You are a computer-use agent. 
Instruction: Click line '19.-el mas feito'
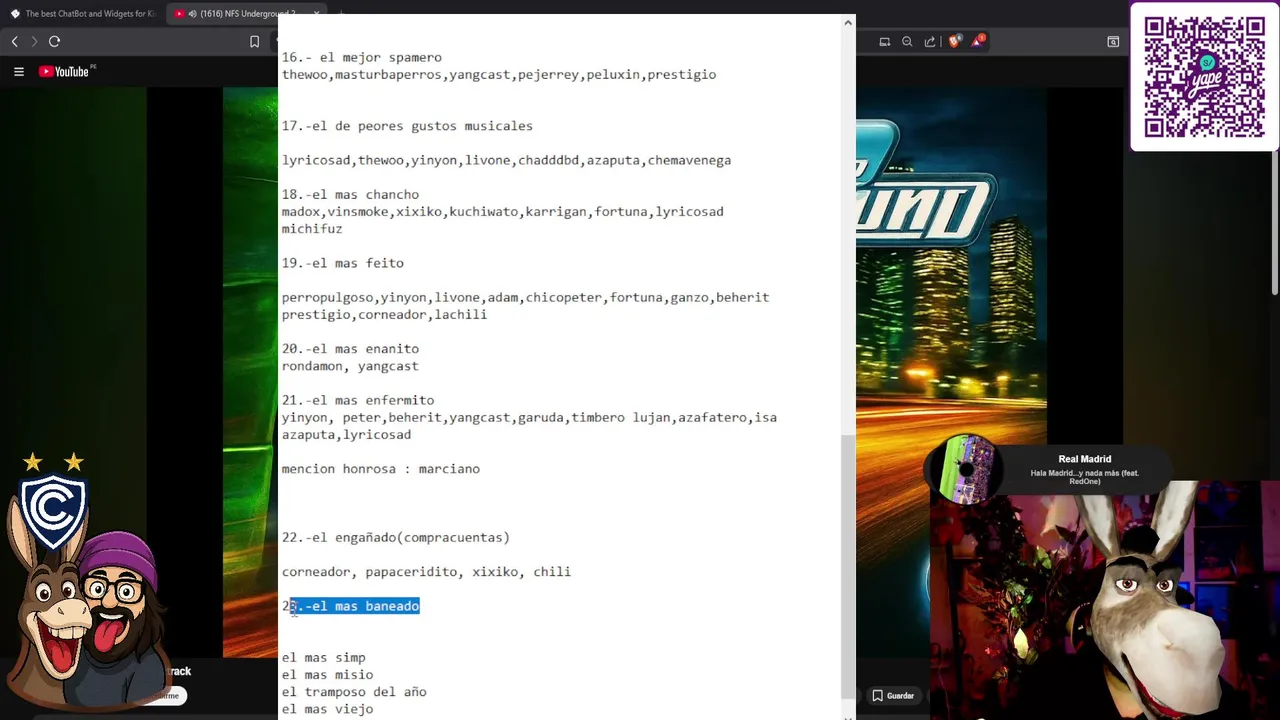[343, 263]
